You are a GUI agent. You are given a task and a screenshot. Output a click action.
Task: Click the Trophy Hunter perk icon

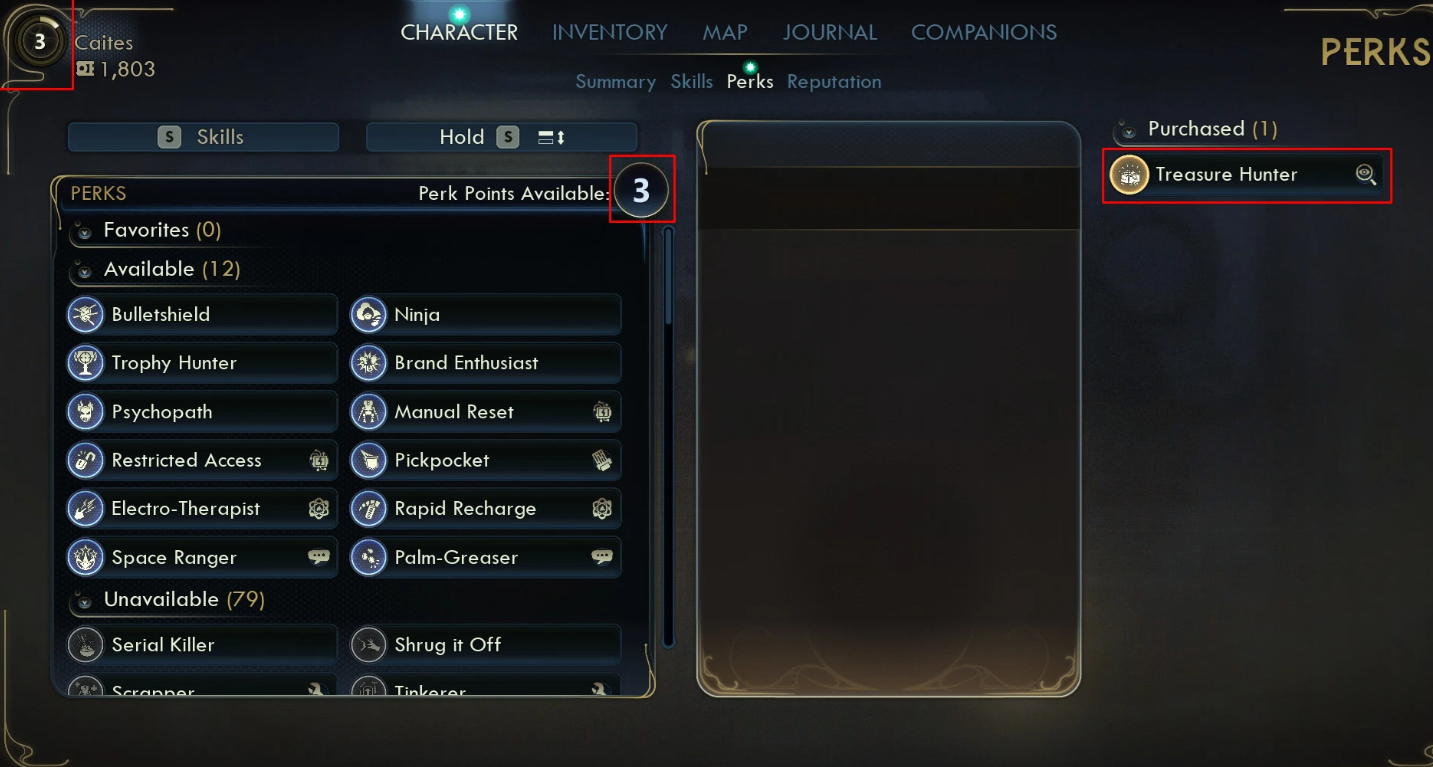tap(86, 363)
